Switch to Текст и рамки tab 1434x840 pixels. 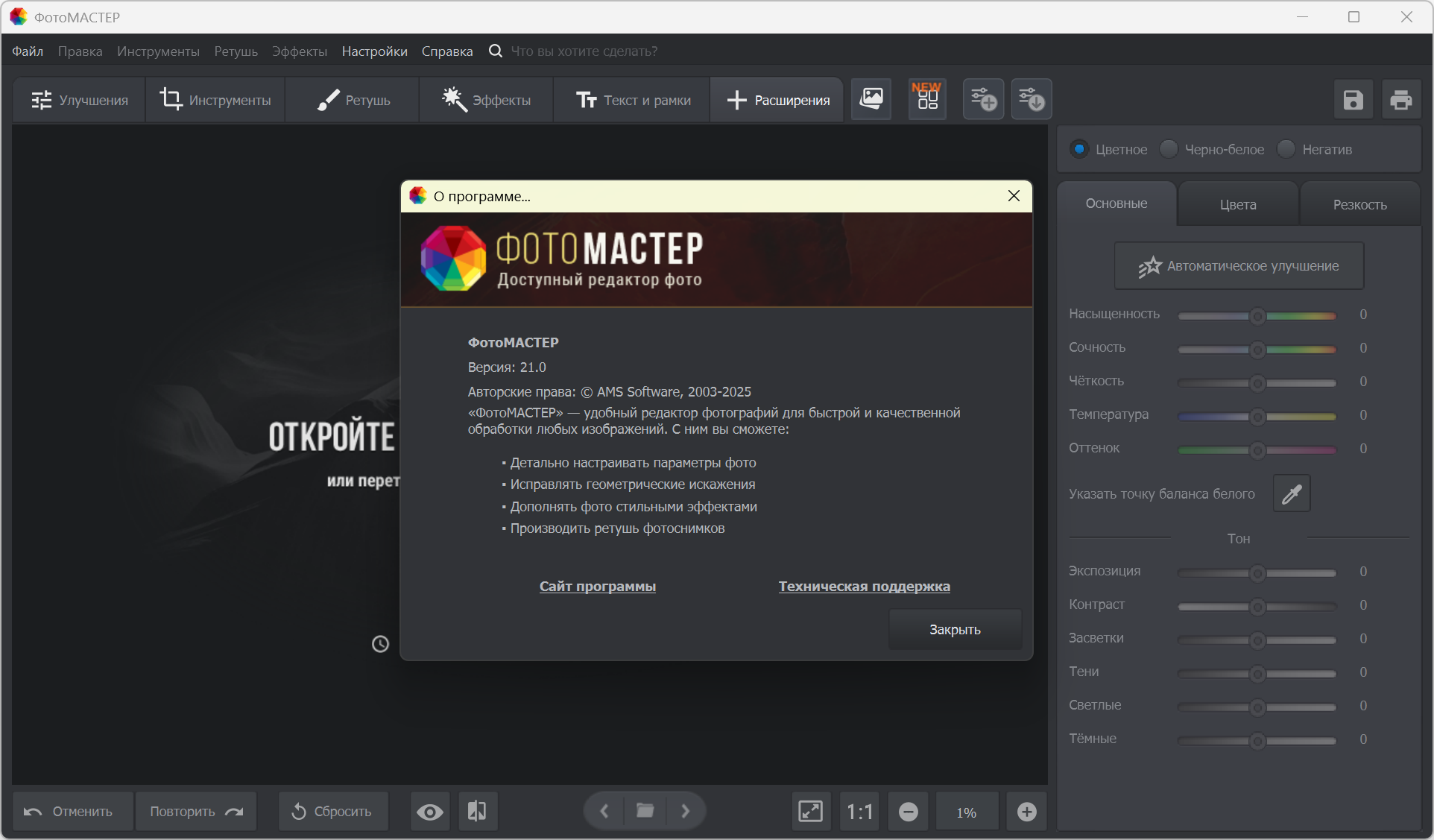(632, 100)
